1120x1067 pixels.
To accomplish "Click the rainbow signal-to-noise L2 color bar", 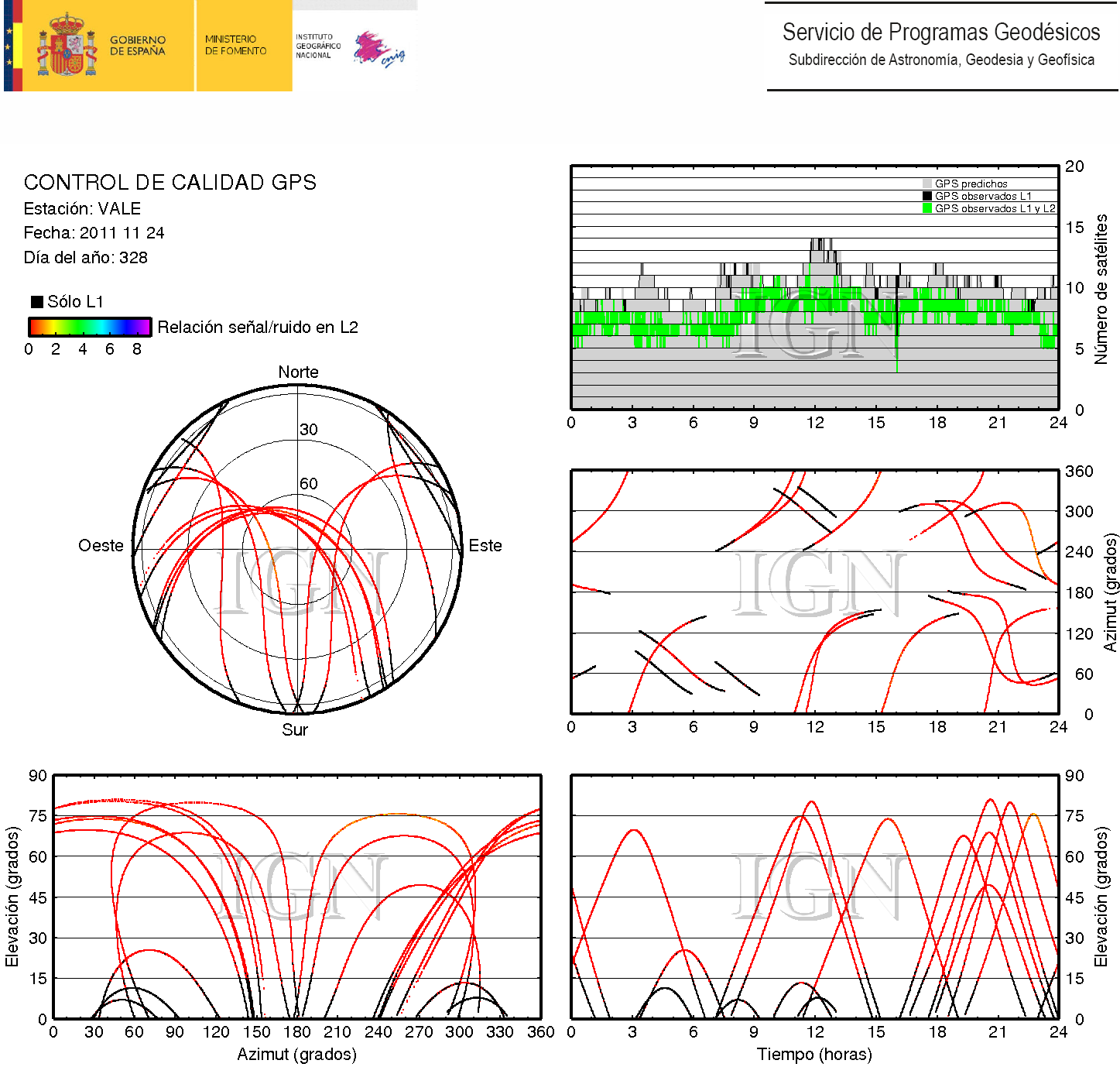I will pos(90,327).
